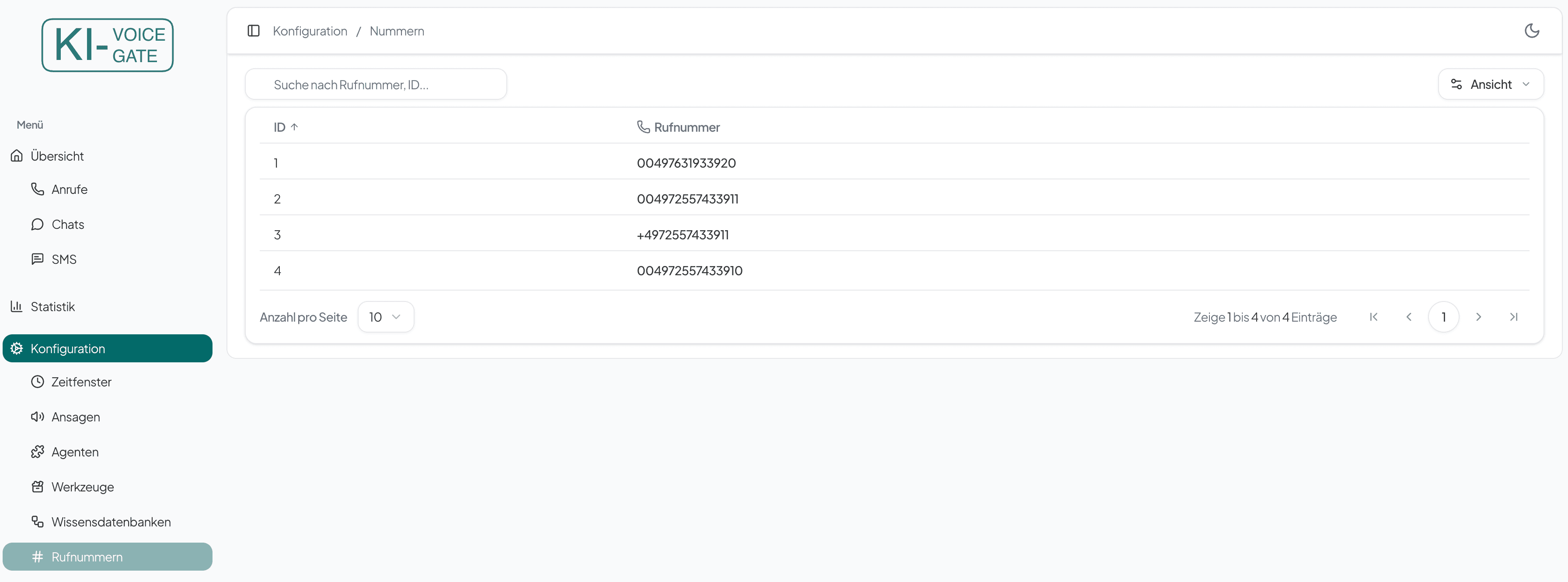Image resolution: width=1568 pixels, height=582 pixels.
Task: Go to SMS messages
Action: coord(63,259)
